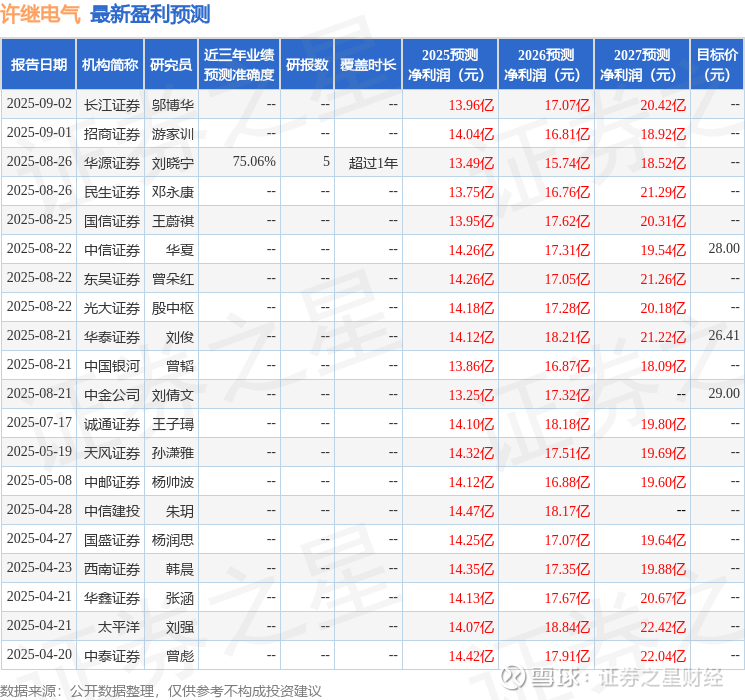The image size is (745, 700).
Task: Select the 研究员 column header
Action: 171,65
